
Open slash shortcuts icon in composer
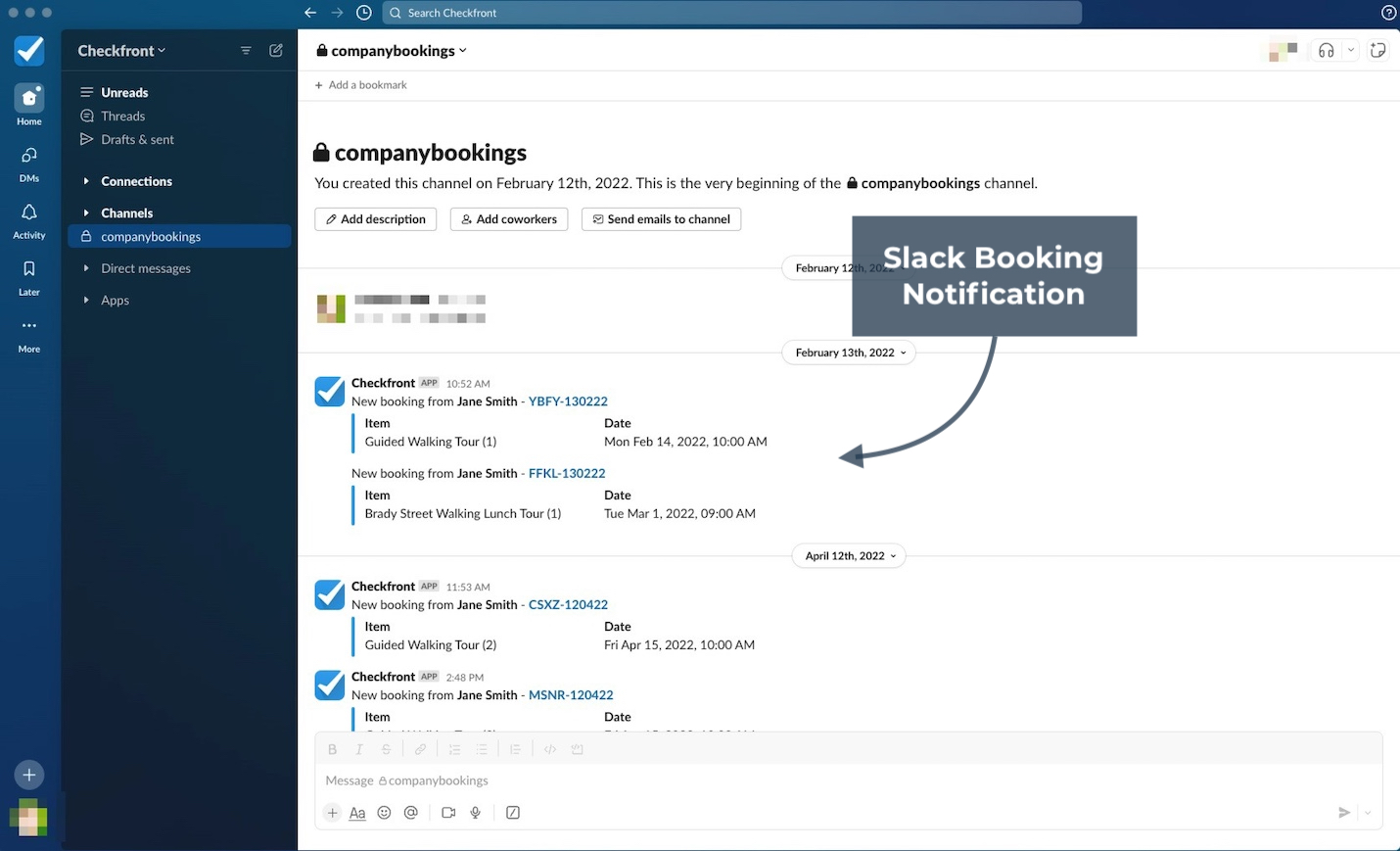pos(513,813)
